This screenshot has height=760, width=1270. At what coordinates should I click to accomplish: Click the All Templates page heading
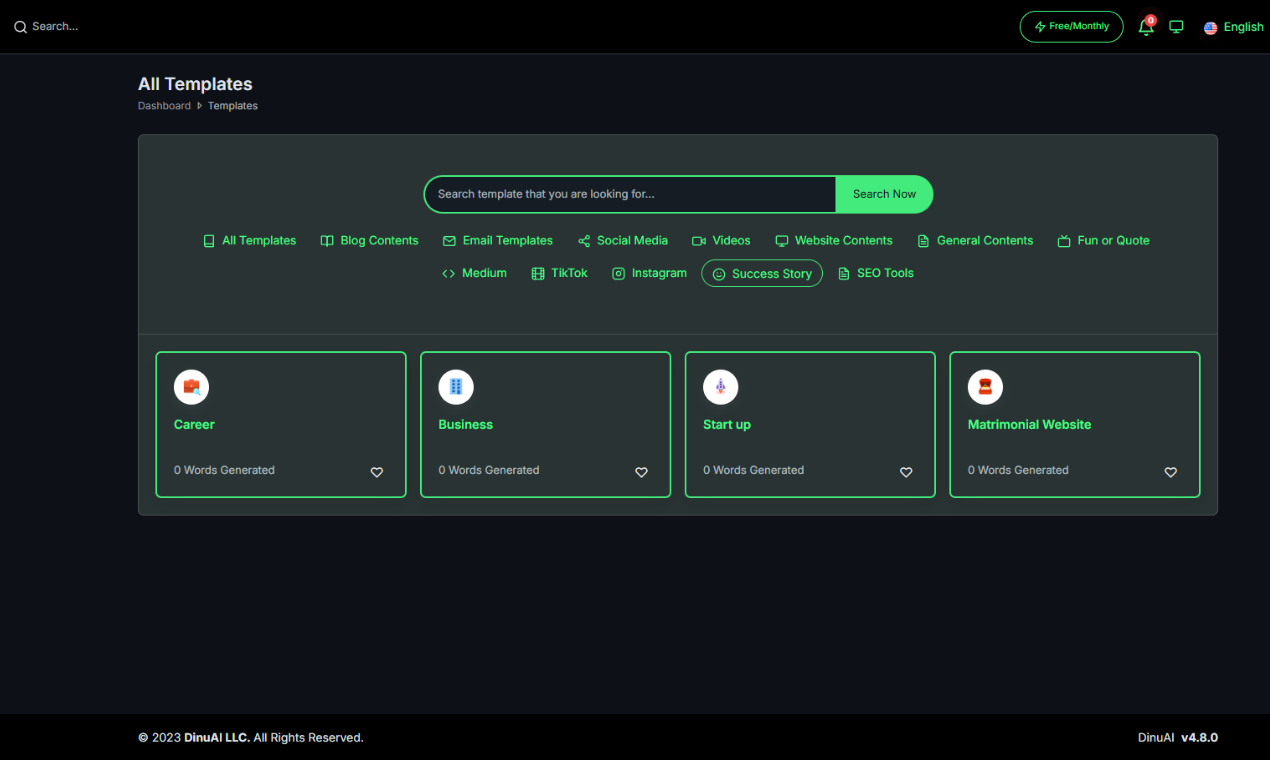(195, 84)
